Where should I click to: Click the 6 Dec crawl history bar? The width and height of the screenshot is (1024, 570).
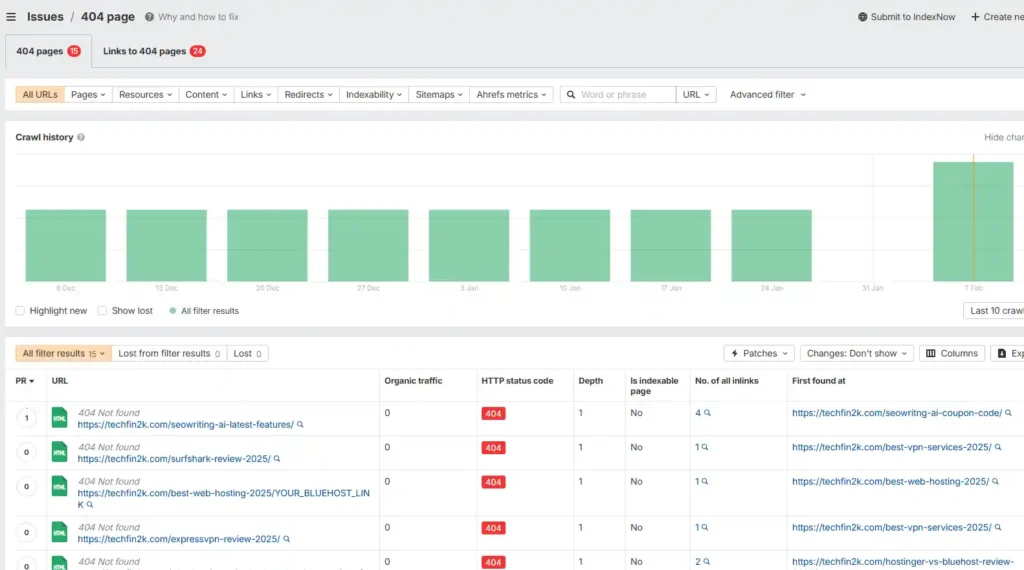(x=65, y=245)
